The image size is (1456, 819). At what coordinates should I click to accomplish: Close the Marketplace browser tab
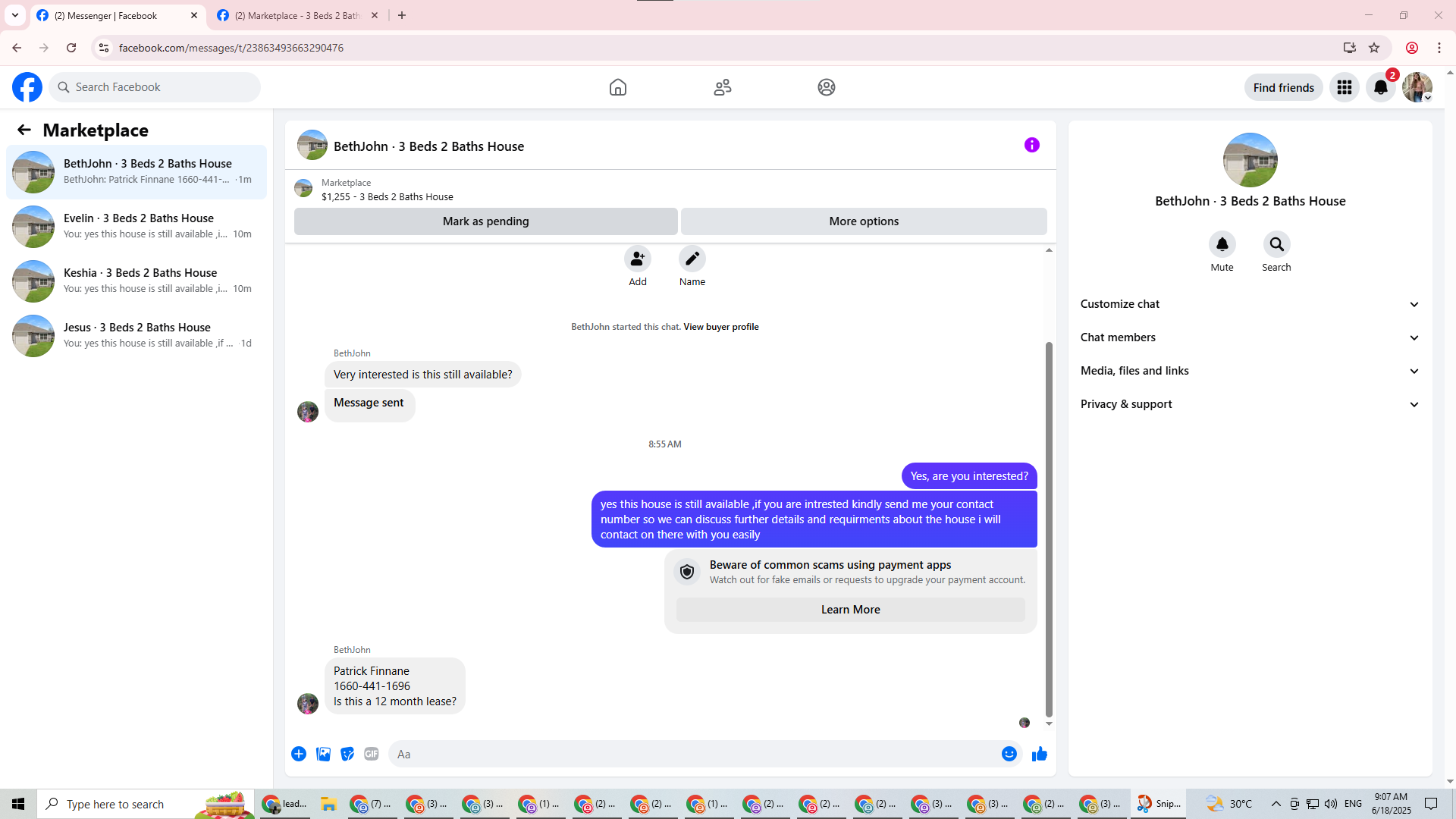point(375,15)
